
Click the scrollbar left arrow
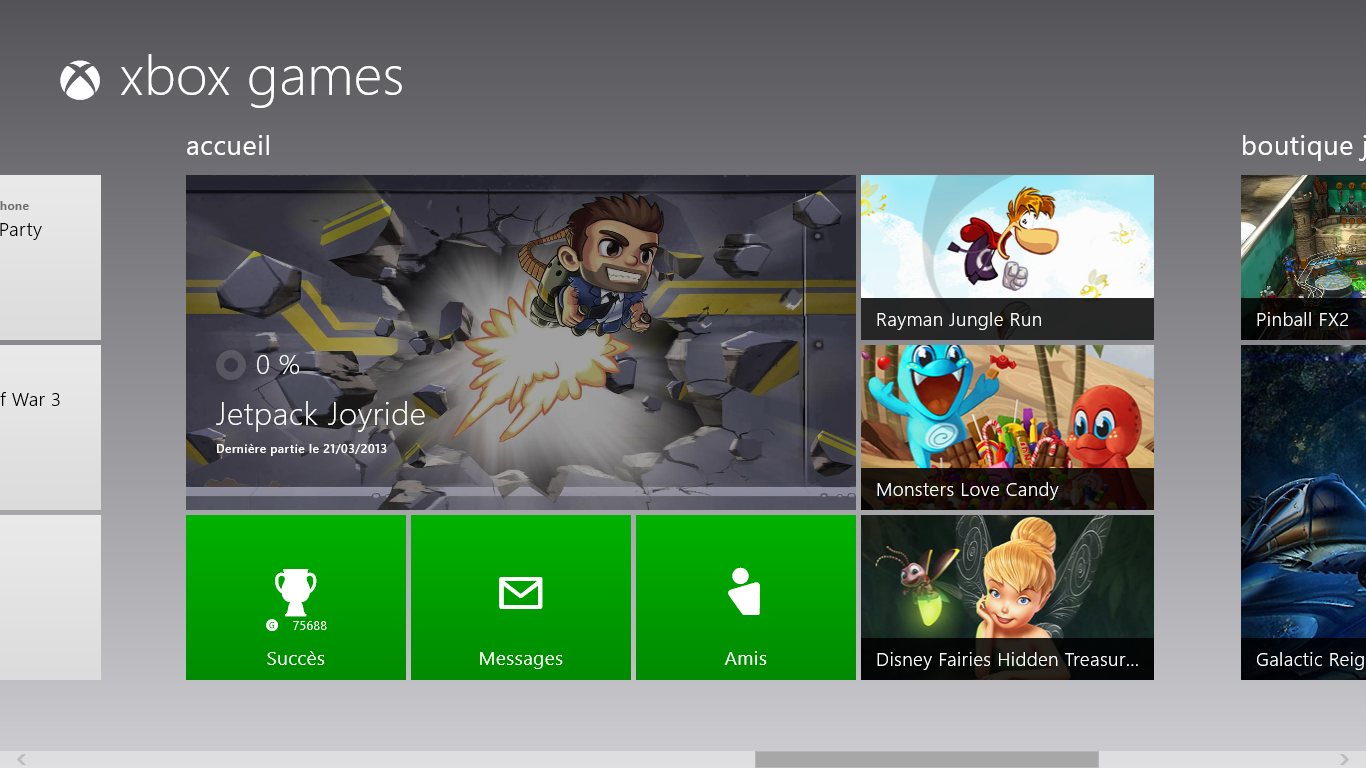(x=21, y=760)
